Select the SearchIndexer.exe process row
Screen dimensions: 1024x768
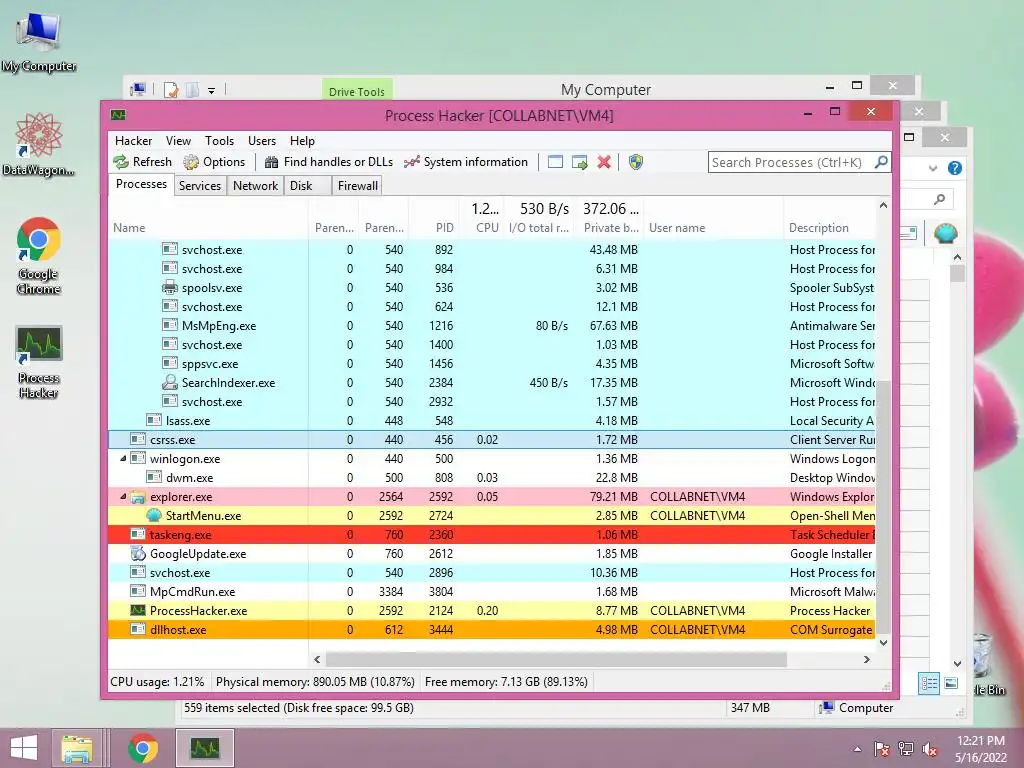coord(492,383)
